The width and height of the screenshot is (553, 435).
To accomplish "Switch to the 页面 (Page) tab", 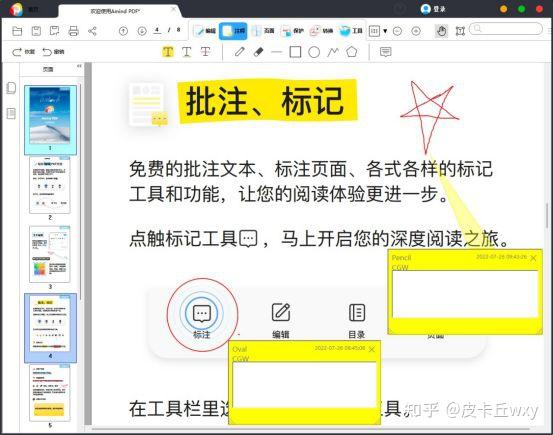I will click(263, 31).
